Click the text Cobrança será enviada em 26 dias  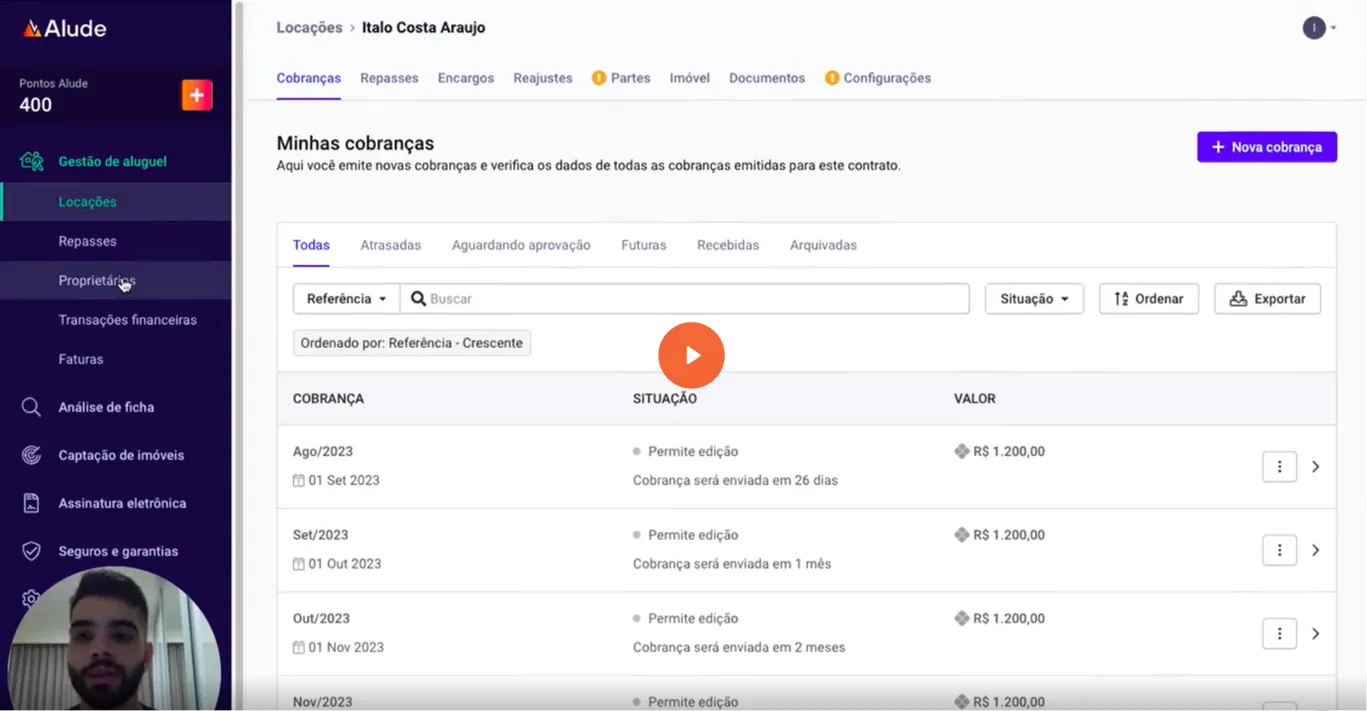click(735, 481)
